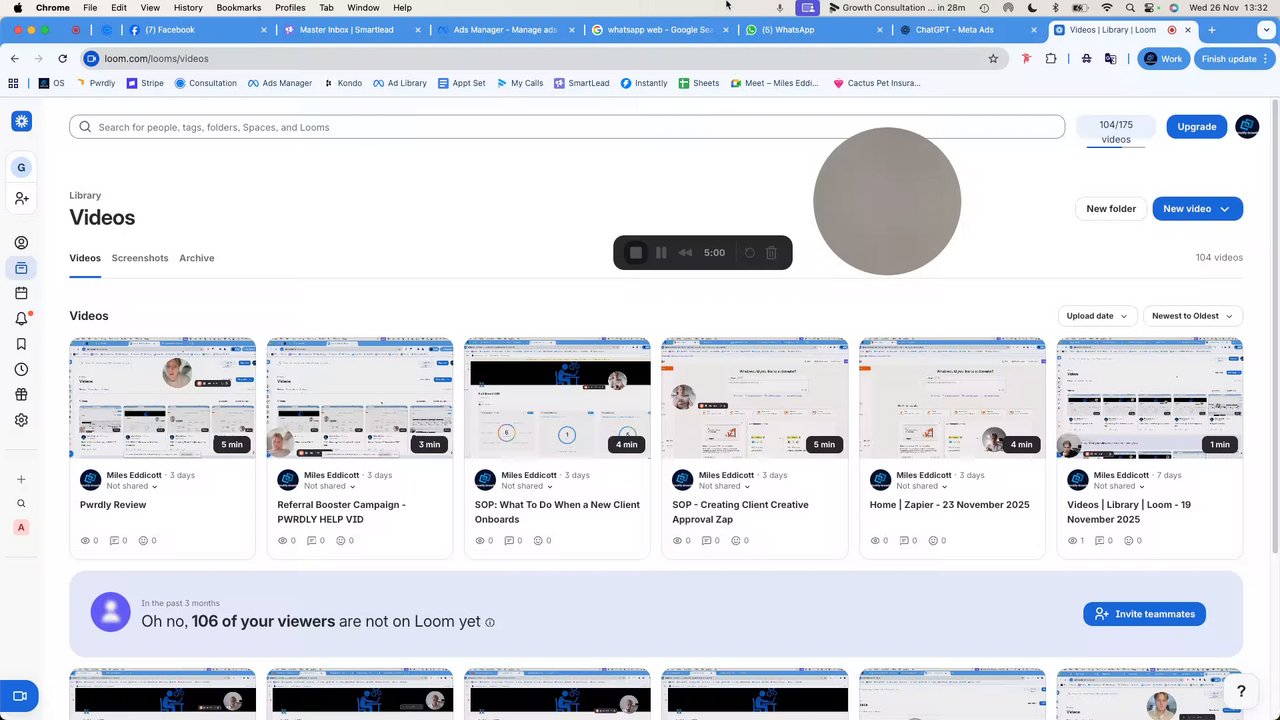Screen dimensions: 1280x720
Task: Open the meetings calendar icon in sidebar
Action: click(x=21, y=293)
